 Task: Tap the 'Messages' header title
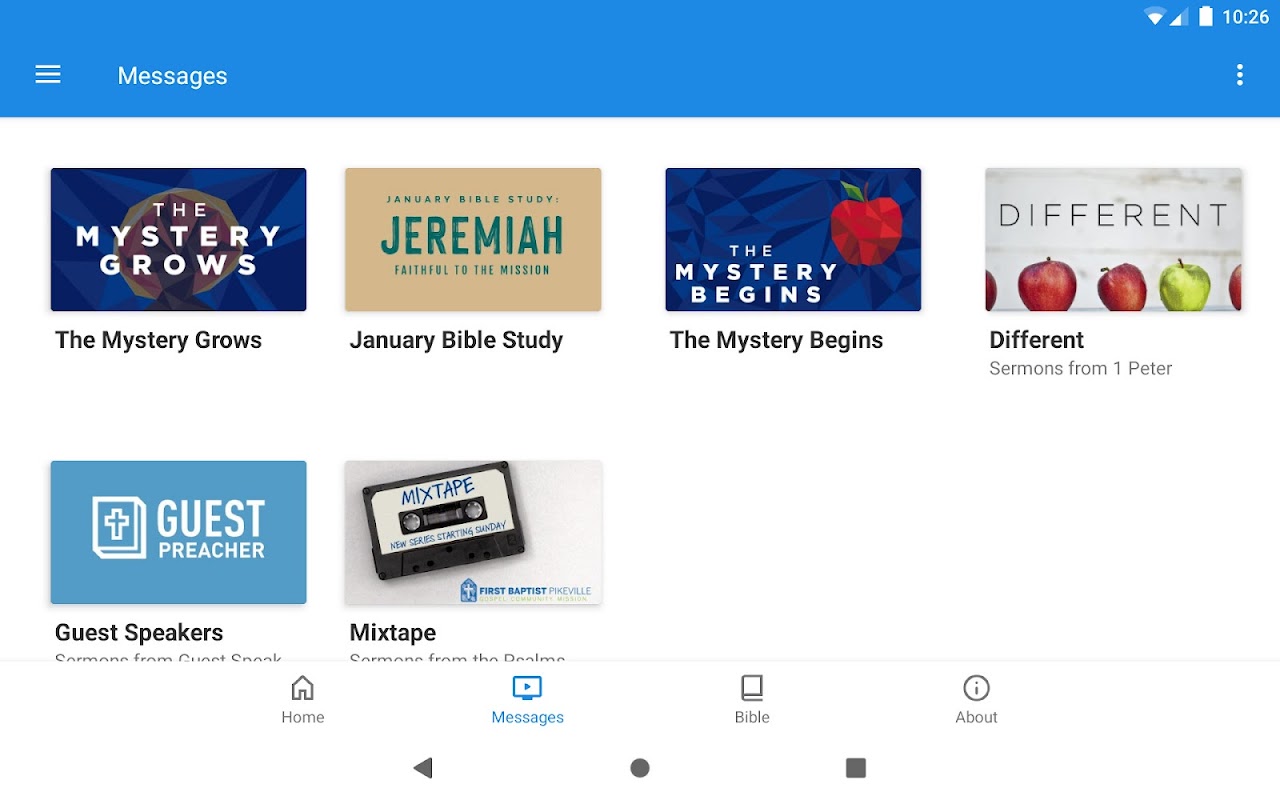(172, 76)
